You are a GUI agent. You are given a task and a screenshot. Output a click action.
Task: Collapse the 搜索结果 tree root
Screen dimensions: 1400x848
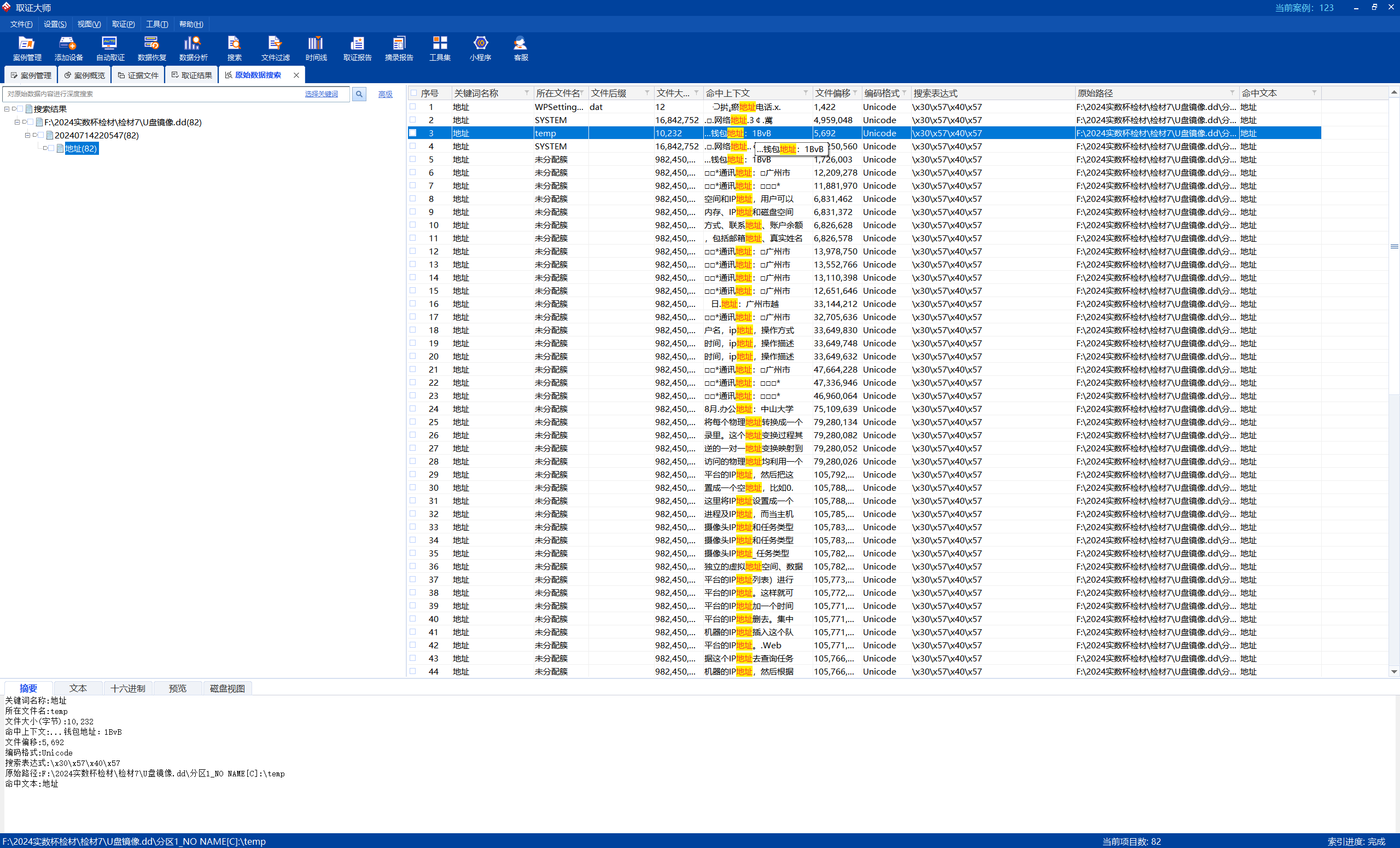(x=7, y=108)
